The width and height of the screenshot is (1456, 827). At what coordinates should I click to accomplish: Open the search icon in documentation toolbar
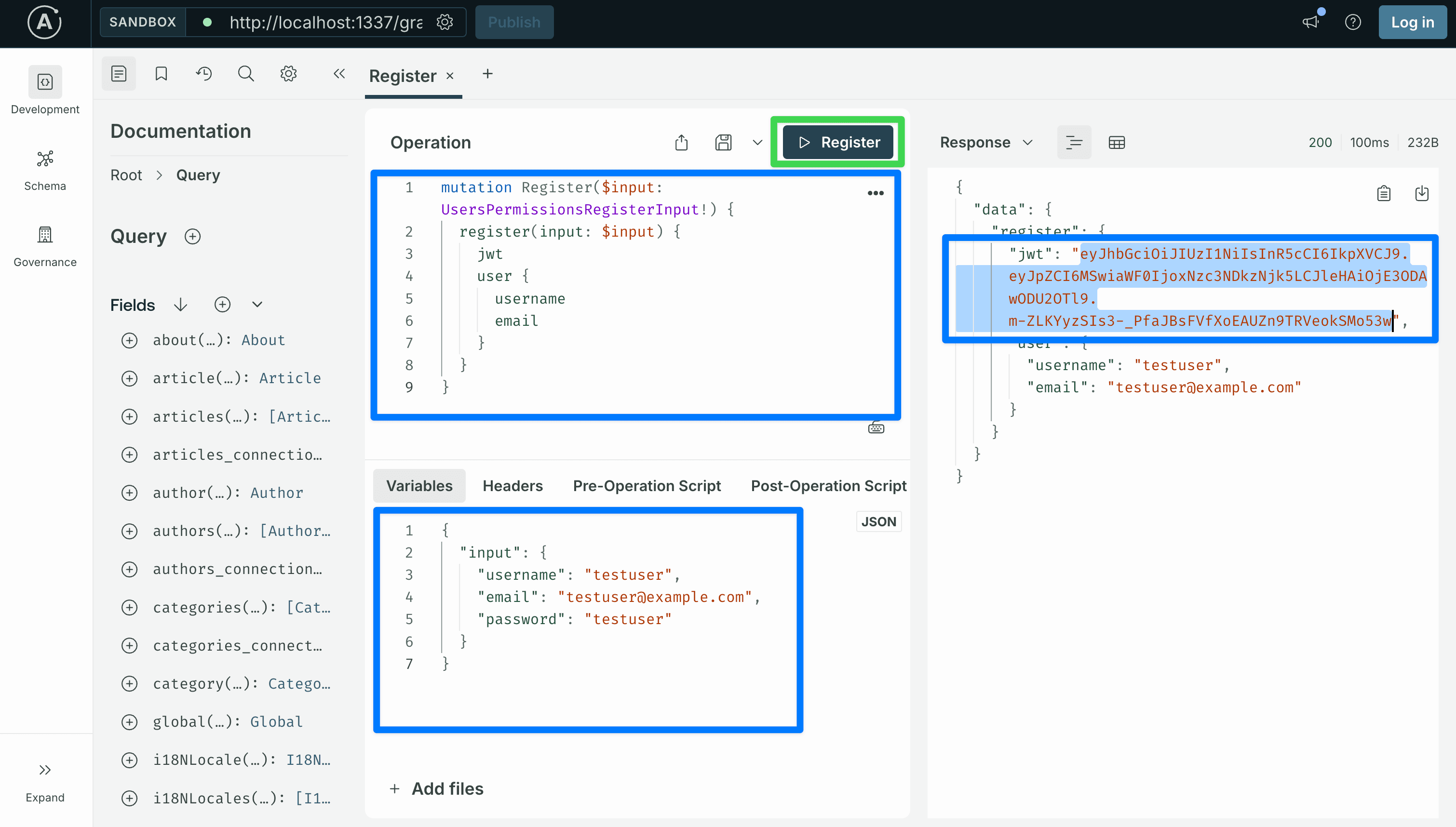coord(246,74)
